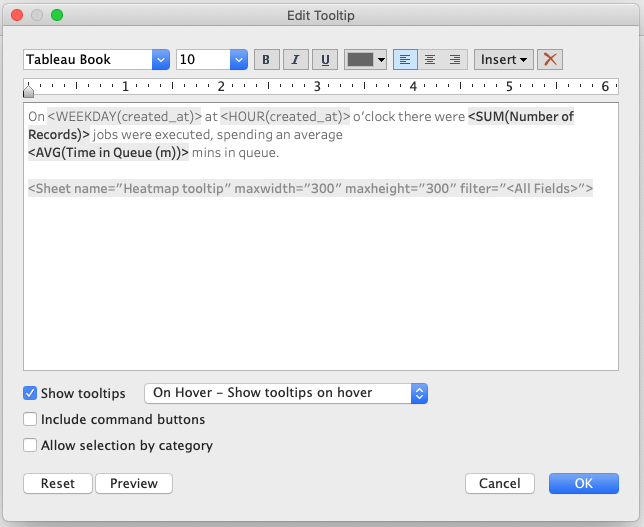Viewport: 644px width, 527px height.
Task: Click the red X clear button
Action: tap(550, 60)
